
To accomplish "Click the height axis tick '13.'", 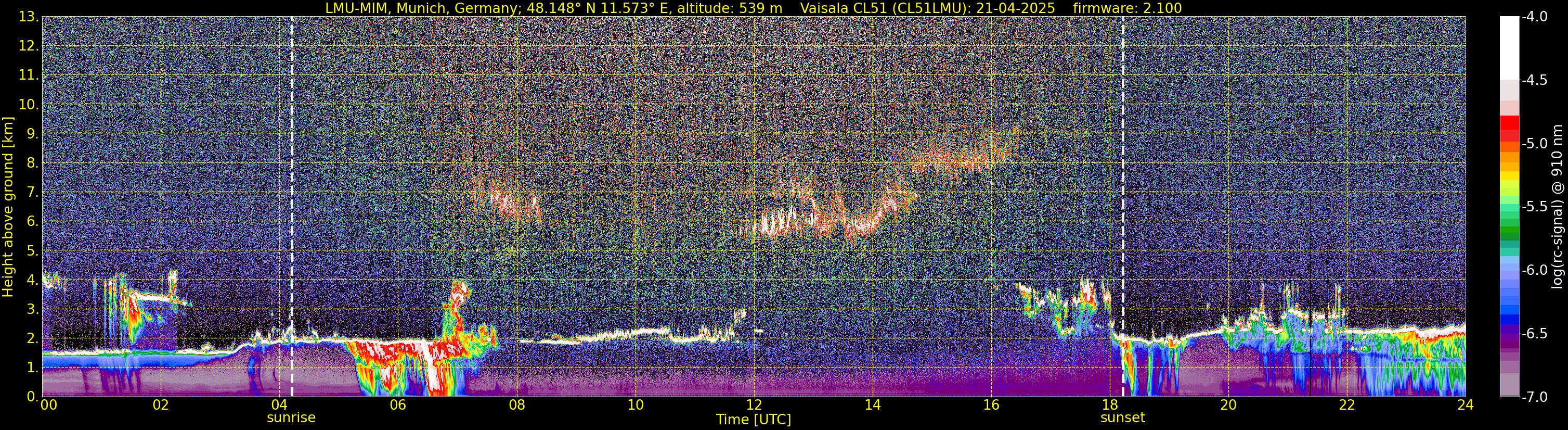I will coord(29,17).
